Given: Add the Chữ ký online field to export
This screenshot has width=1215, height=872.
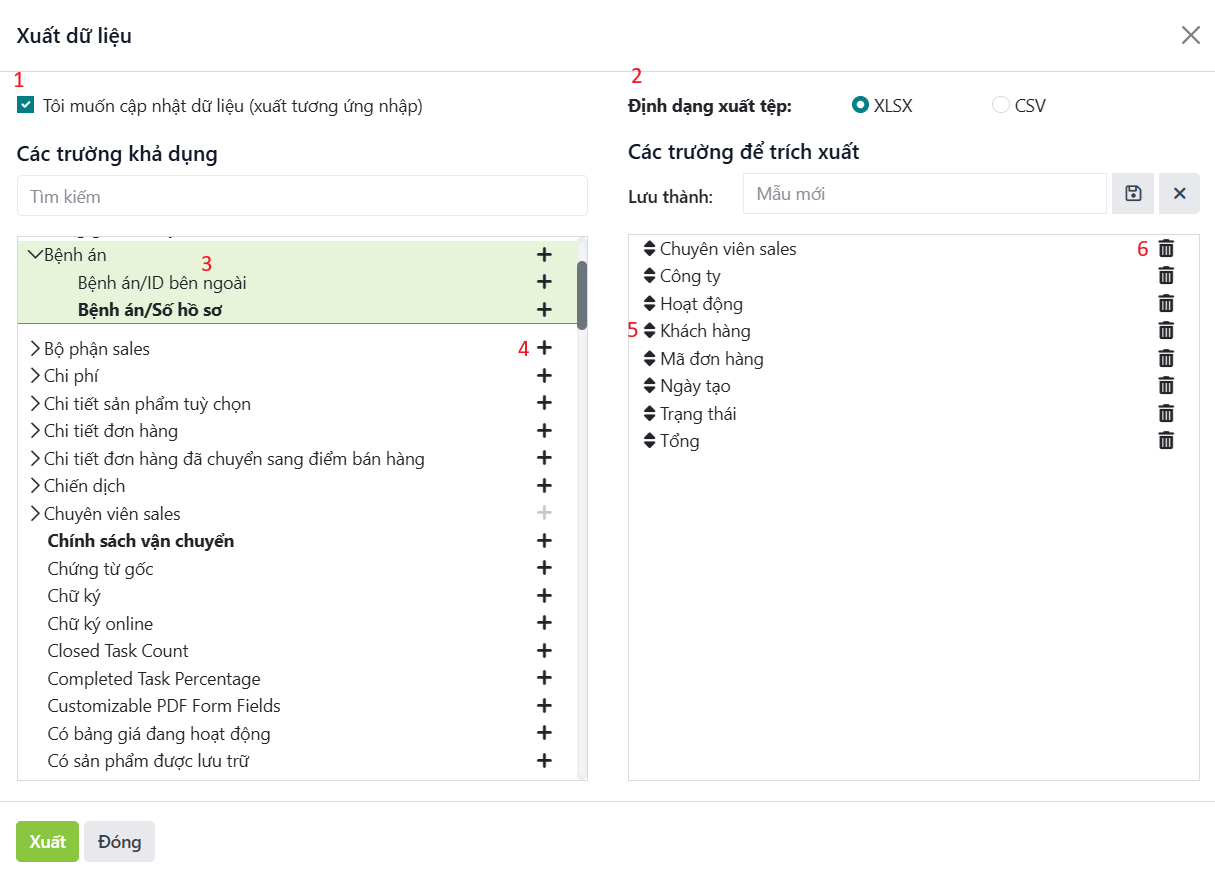Looking at the screenshot, I should 544,623.
